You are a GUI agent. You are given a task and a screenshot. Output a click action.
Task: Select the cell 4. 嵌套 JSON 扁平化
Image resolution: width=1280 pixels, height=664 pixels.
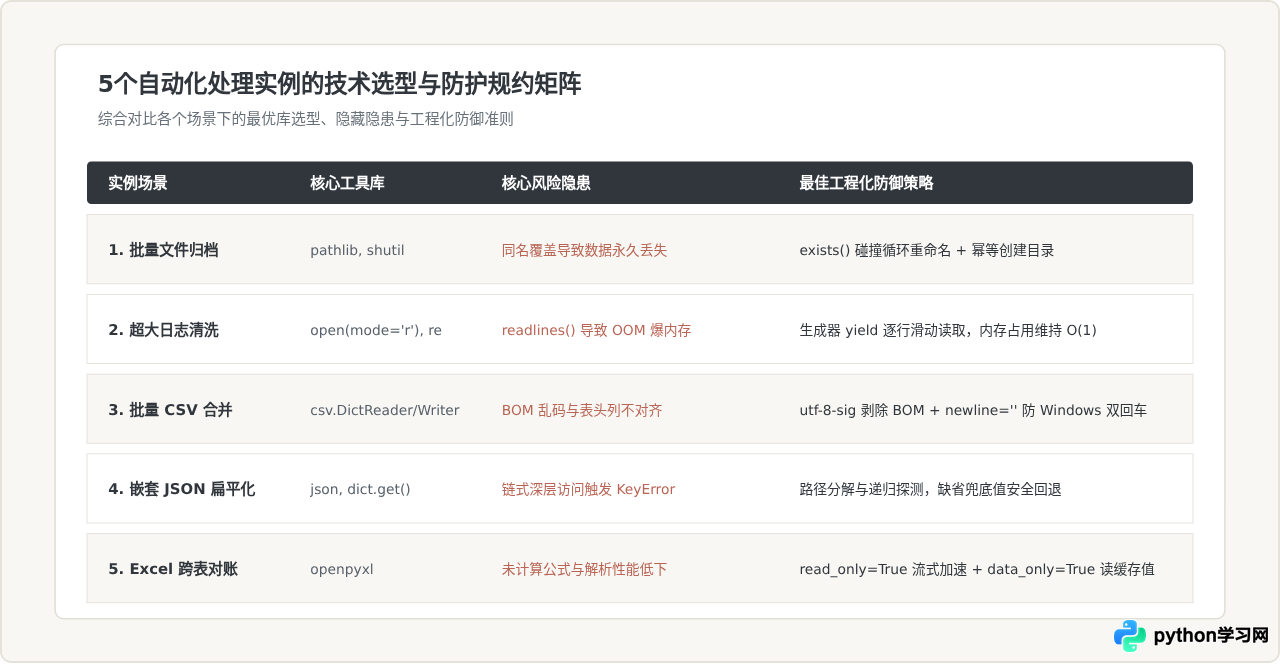click(182, 489)
